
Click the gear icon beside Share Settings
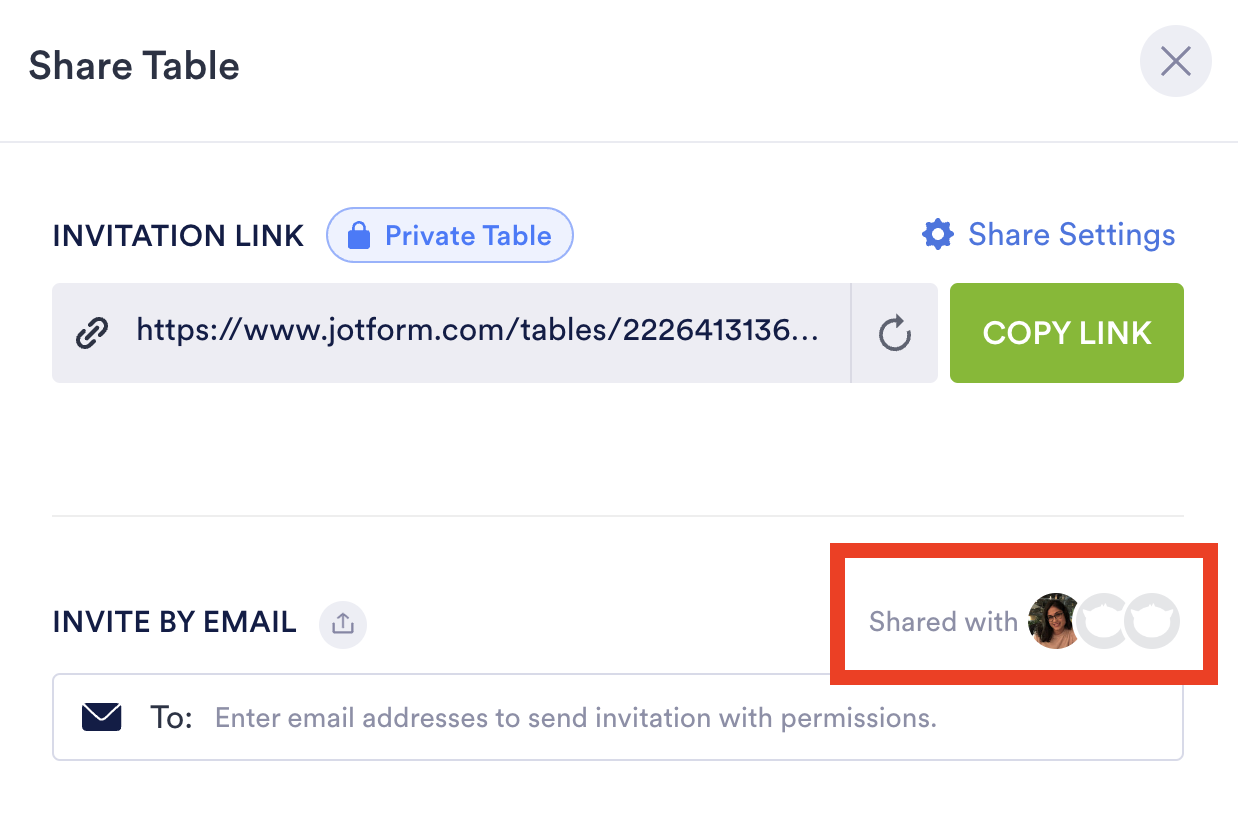pyautogui.click(x=938, y=235)
